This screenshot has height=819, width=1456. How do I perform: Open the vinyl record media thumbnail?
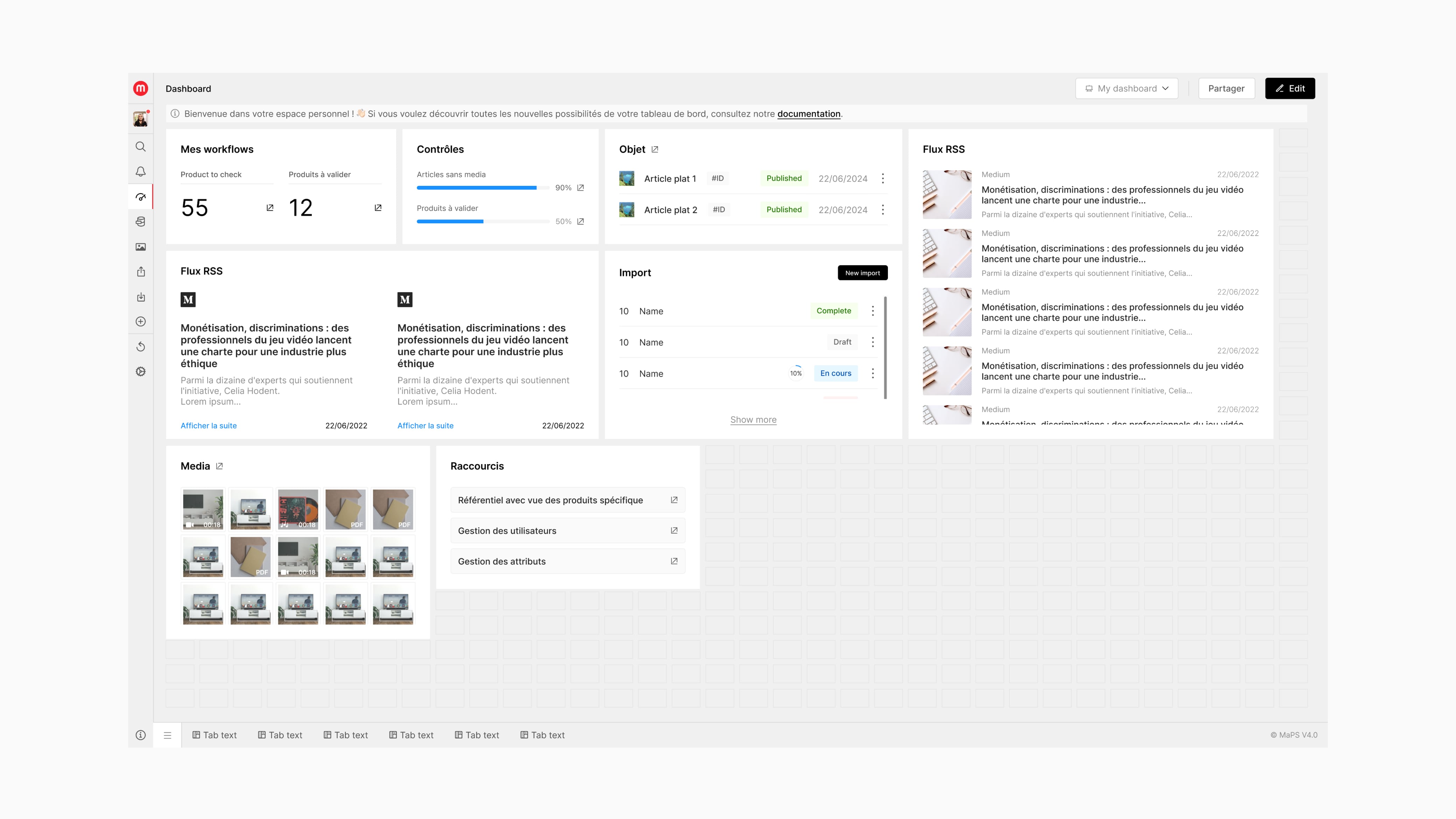coord(298,509)
